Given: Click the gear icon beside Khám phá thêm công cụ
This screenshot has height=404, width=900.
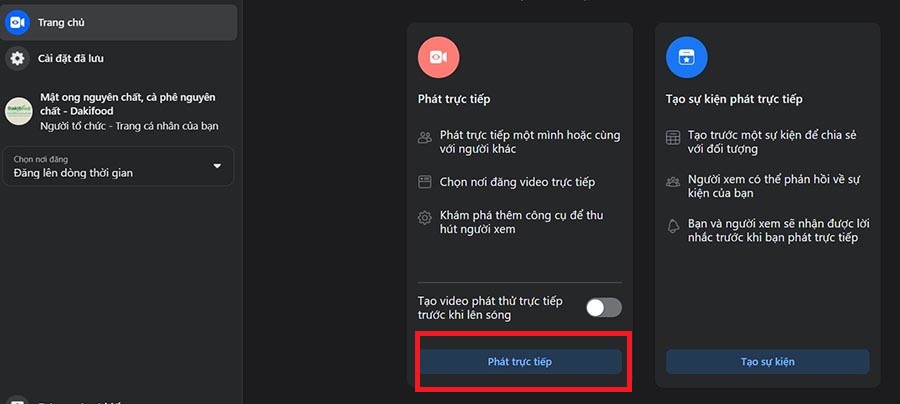Looking at the screenshot, I should [425, 218].
